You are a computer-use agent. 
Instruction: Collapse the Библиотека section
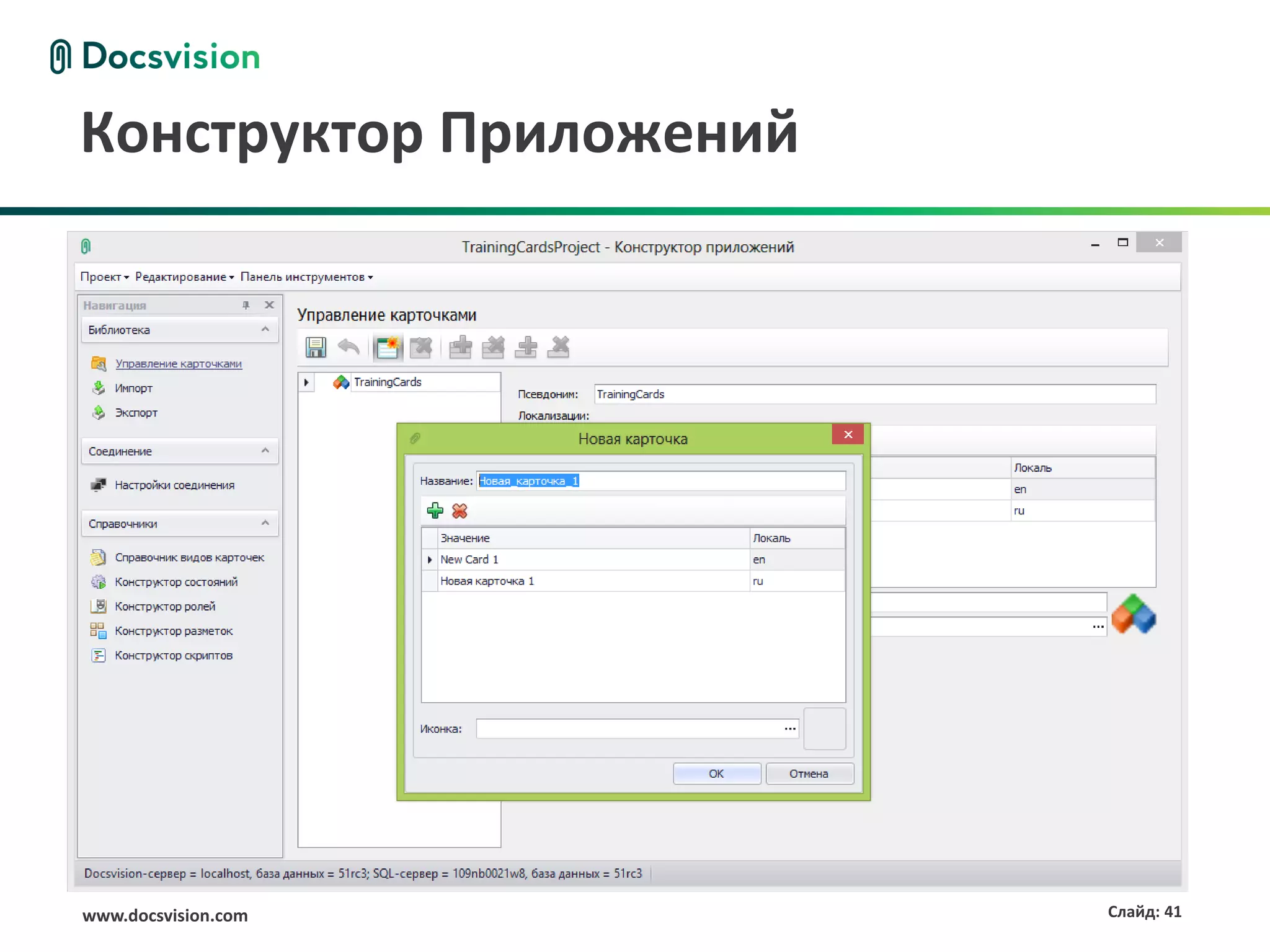click(265, 329)
